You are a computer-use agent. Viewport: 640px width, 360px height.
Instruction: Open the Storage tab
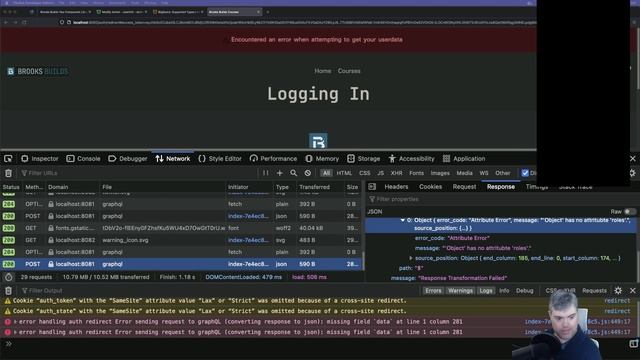tap(364, 159)
